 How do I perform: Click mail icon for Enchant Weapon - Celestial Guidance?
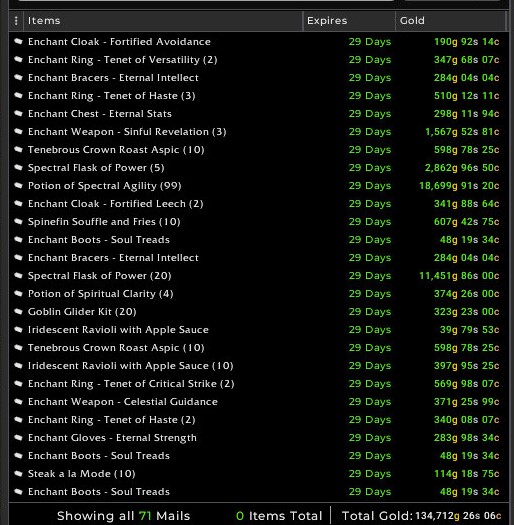click(18, 402)
